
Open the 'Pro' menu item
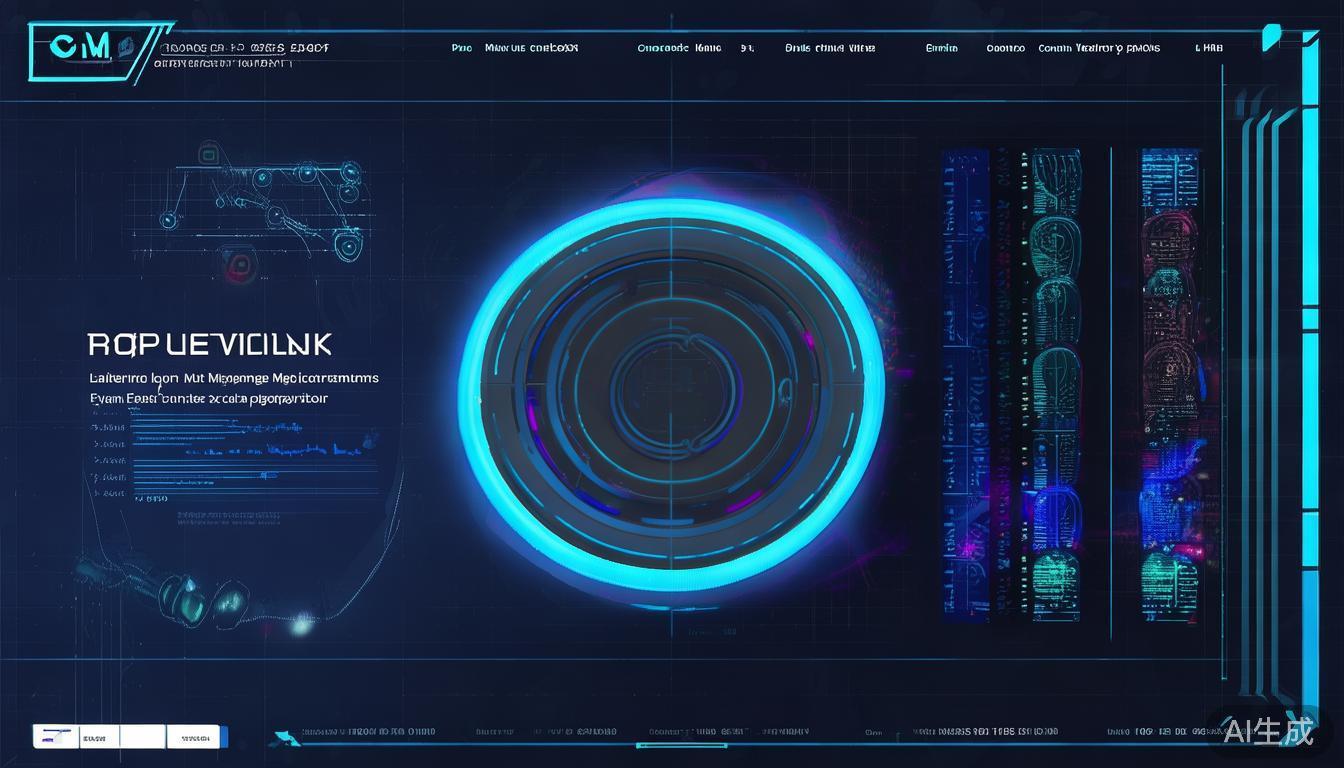pos(461,48)
